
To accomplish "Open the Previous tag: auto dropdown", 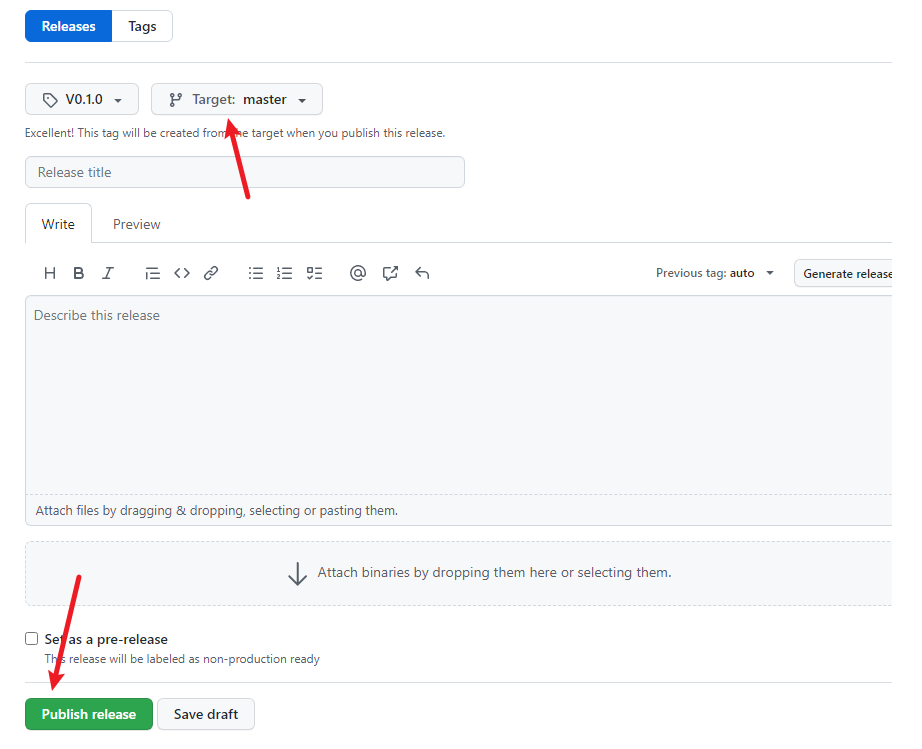I will (x=715, y=273).
